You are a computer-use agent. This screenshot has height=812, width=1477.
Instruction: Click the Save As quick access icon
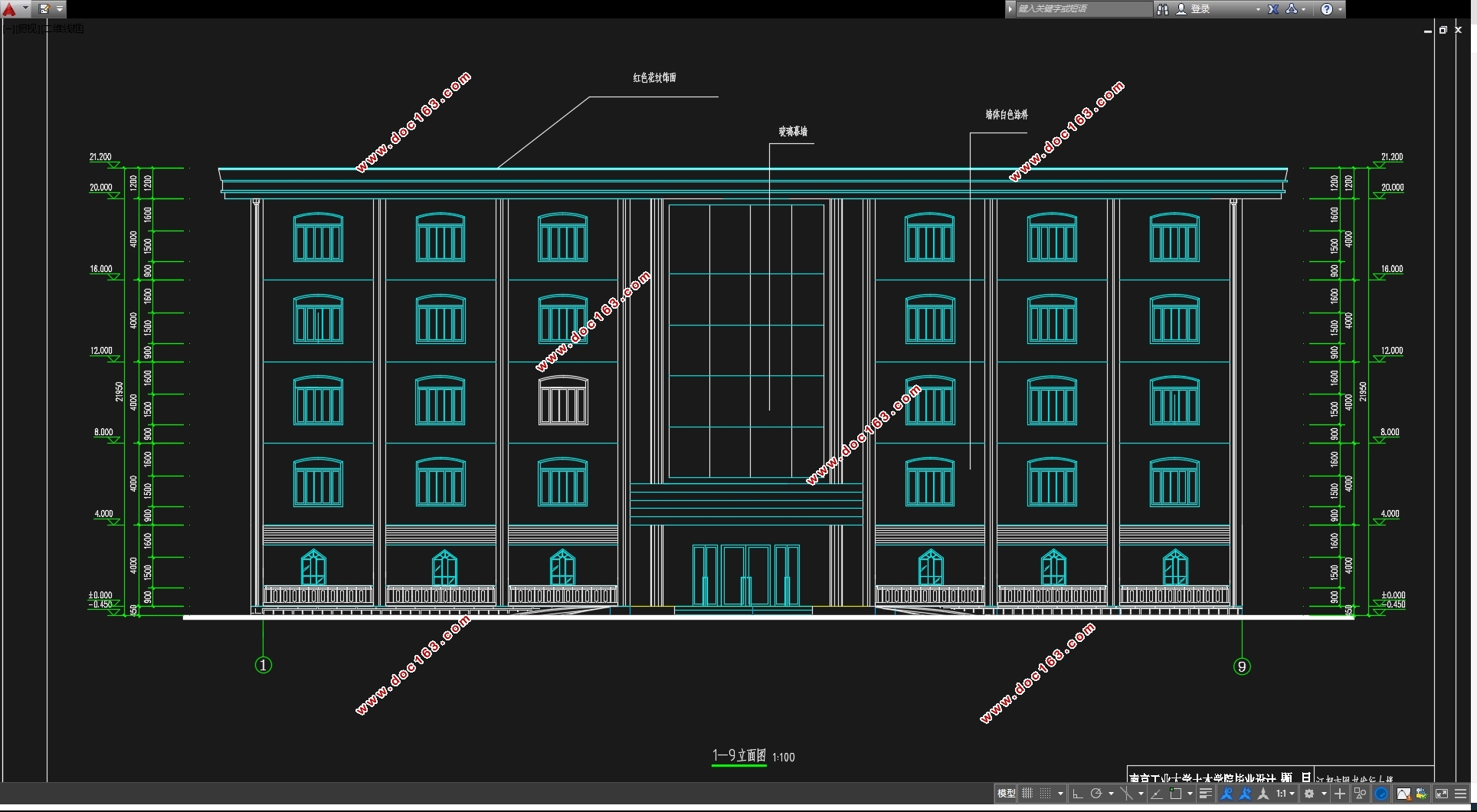tap(44, 9)
